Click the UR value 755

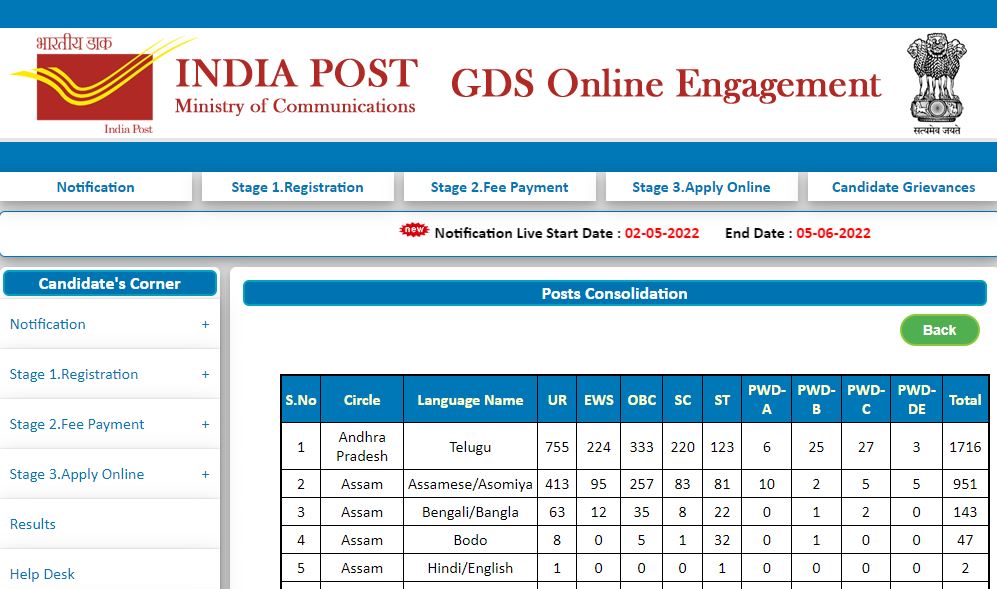tap(557, 447)
